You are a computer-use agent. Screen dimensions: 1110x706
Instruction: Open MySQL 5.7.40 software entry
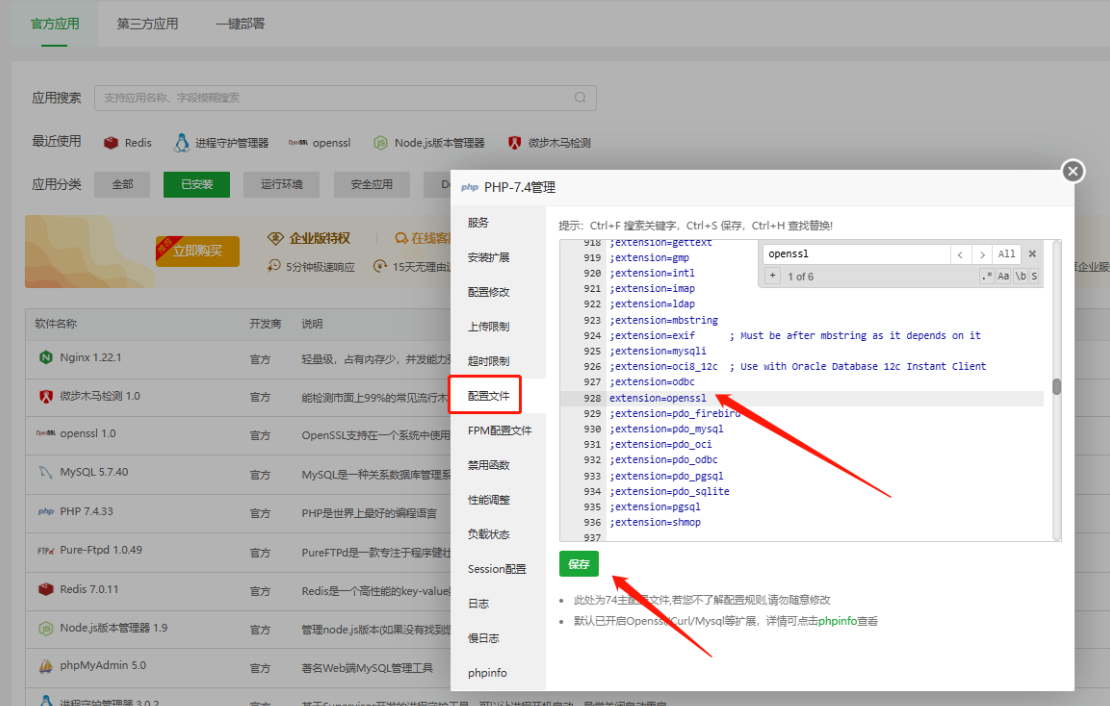tap(94, 472)
